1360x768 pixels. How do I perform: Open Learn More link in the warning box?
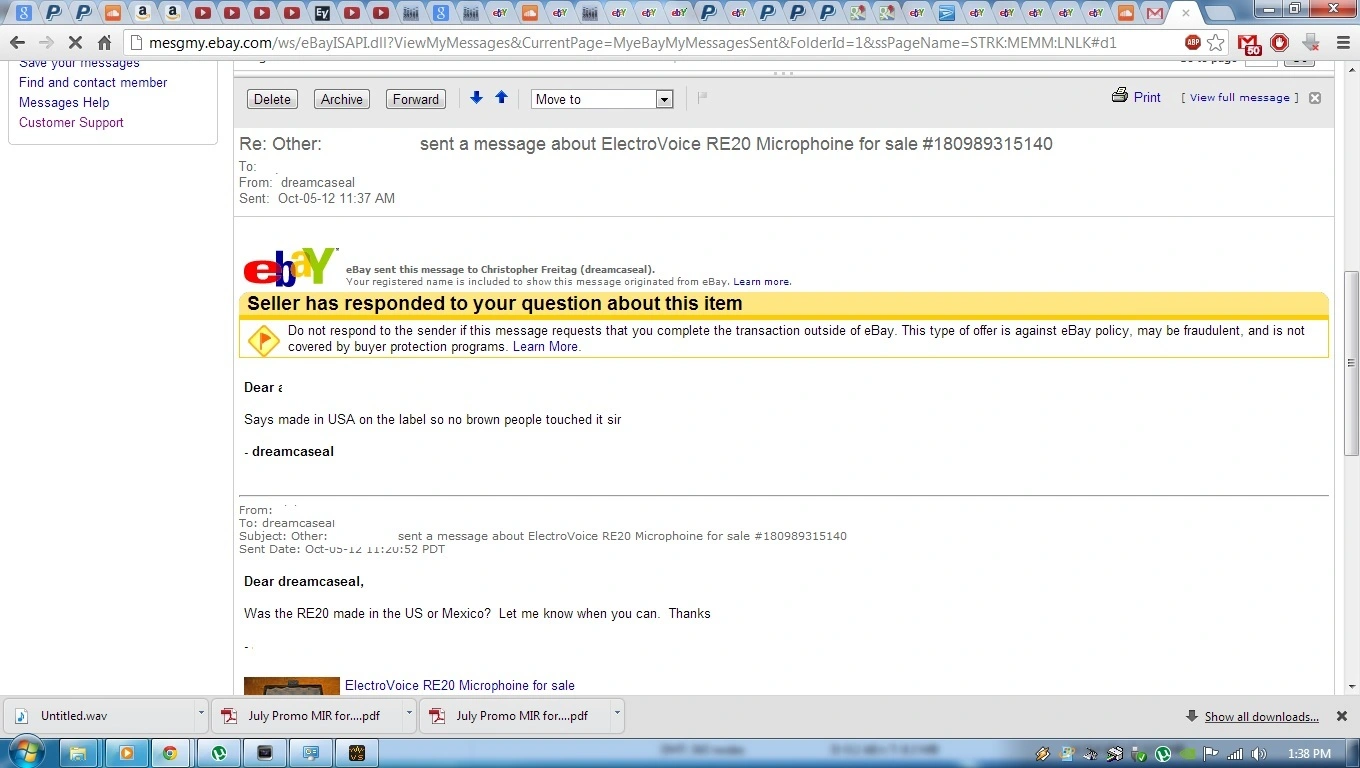pyautogui.click(x=545, y=347)
